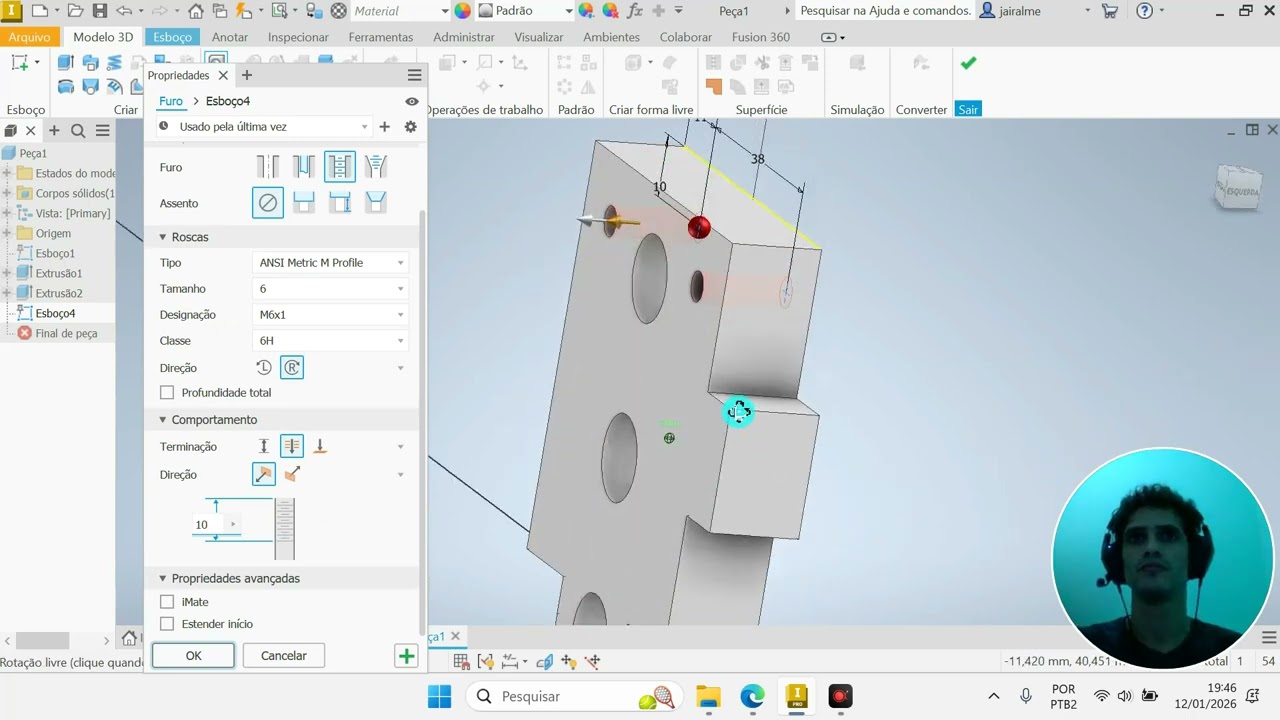Open the Classe dropdown
Viewport: 1280px width, 720px height.
330,341
